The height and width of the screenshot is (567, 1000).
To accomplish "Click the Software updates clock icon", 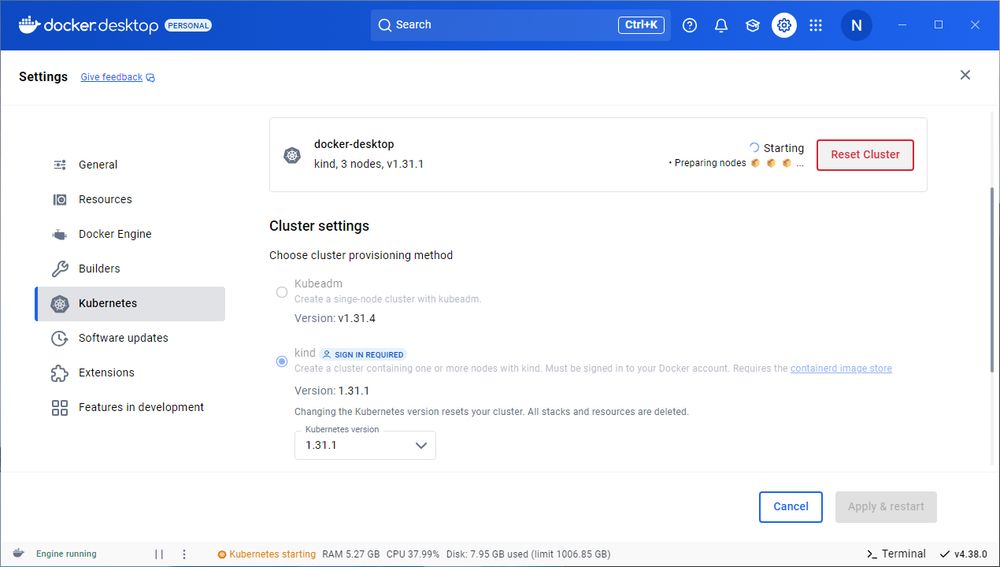I will 59,338.
